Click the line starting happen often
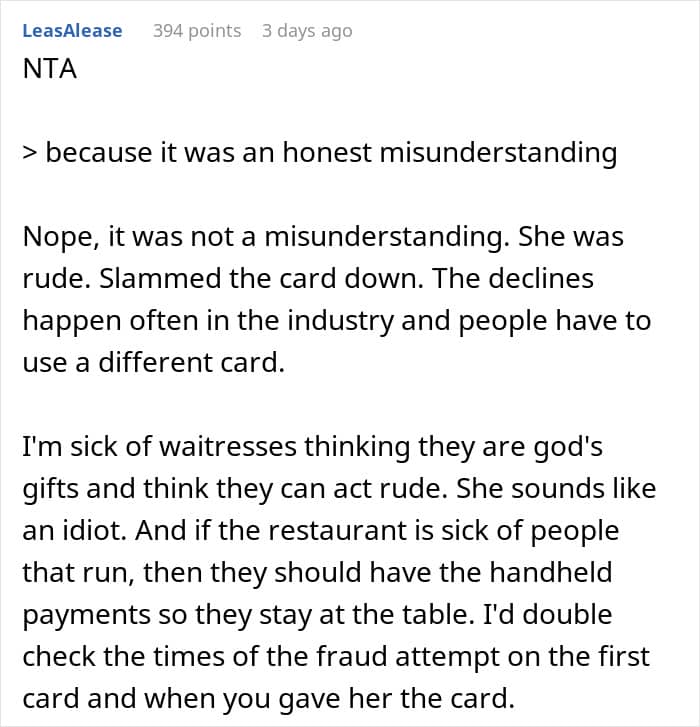700x727 pixels. pyautogui.click(x=337, y=321)
